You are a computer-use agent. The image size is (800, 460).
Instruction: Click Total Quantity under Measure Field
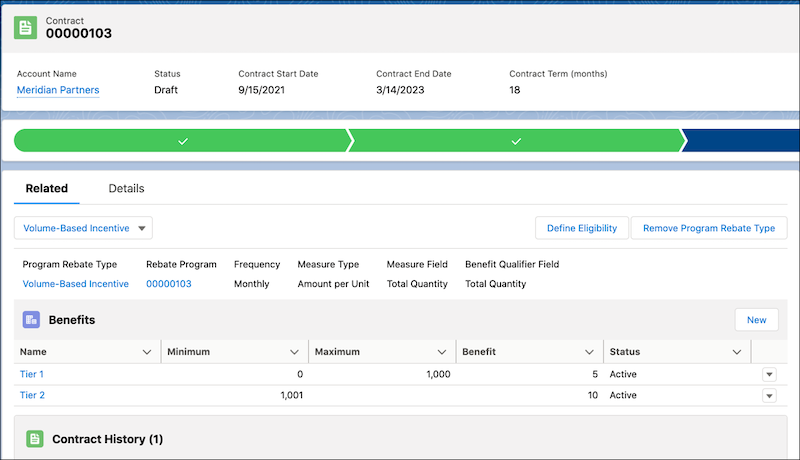pos(417,284)
